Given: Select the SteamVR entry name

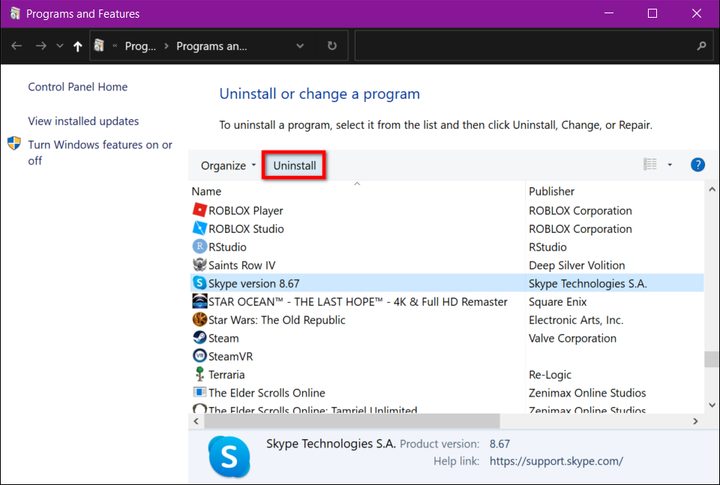Looking at the screenshot, I should tap(231, 356).
